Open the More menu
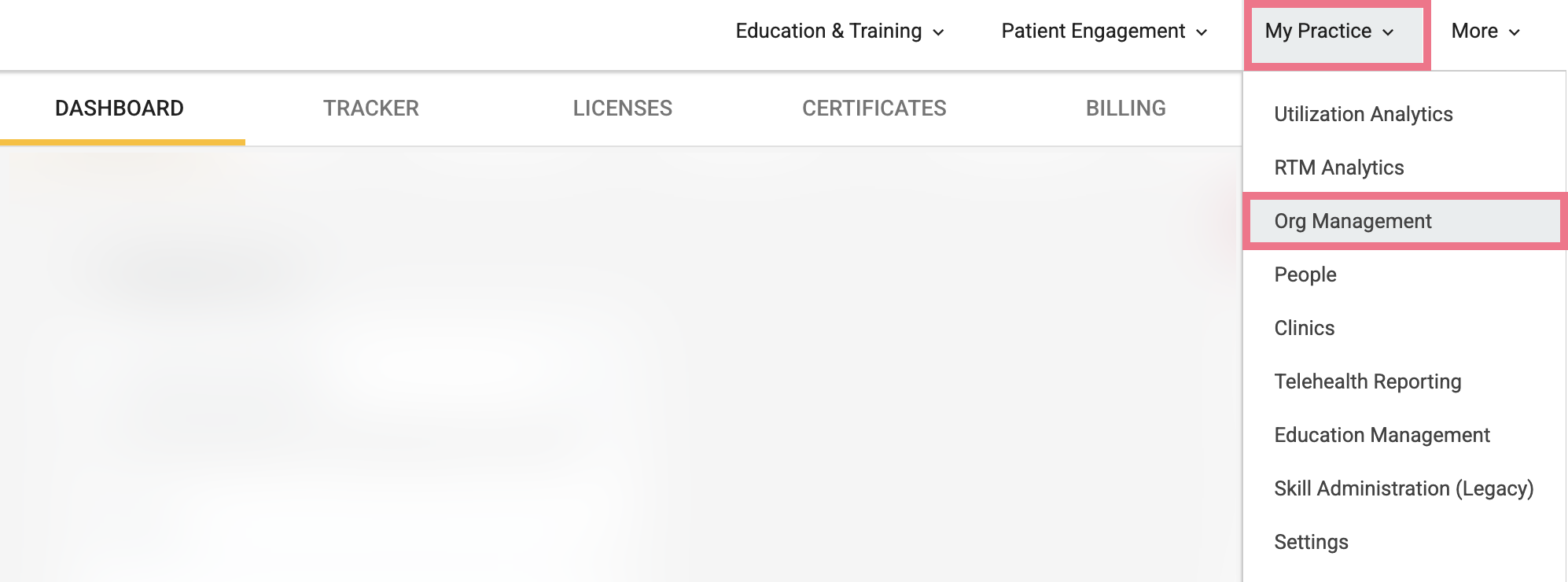The width and height of the screenshot is (1568, 582). pos(1485,31)
